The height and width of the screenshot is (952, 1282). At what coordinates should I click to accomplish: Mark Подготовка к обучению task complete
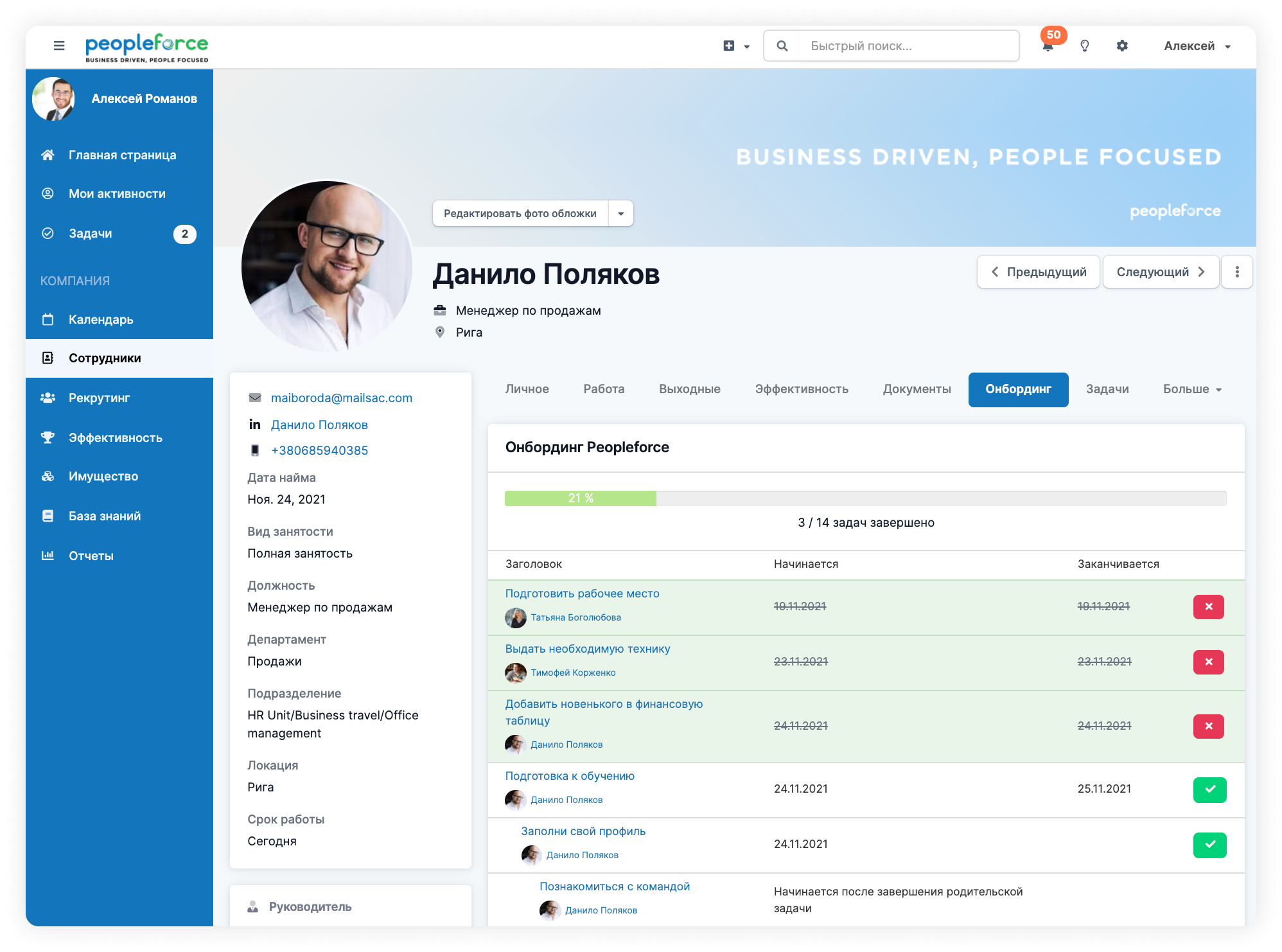pos(1209,789)
